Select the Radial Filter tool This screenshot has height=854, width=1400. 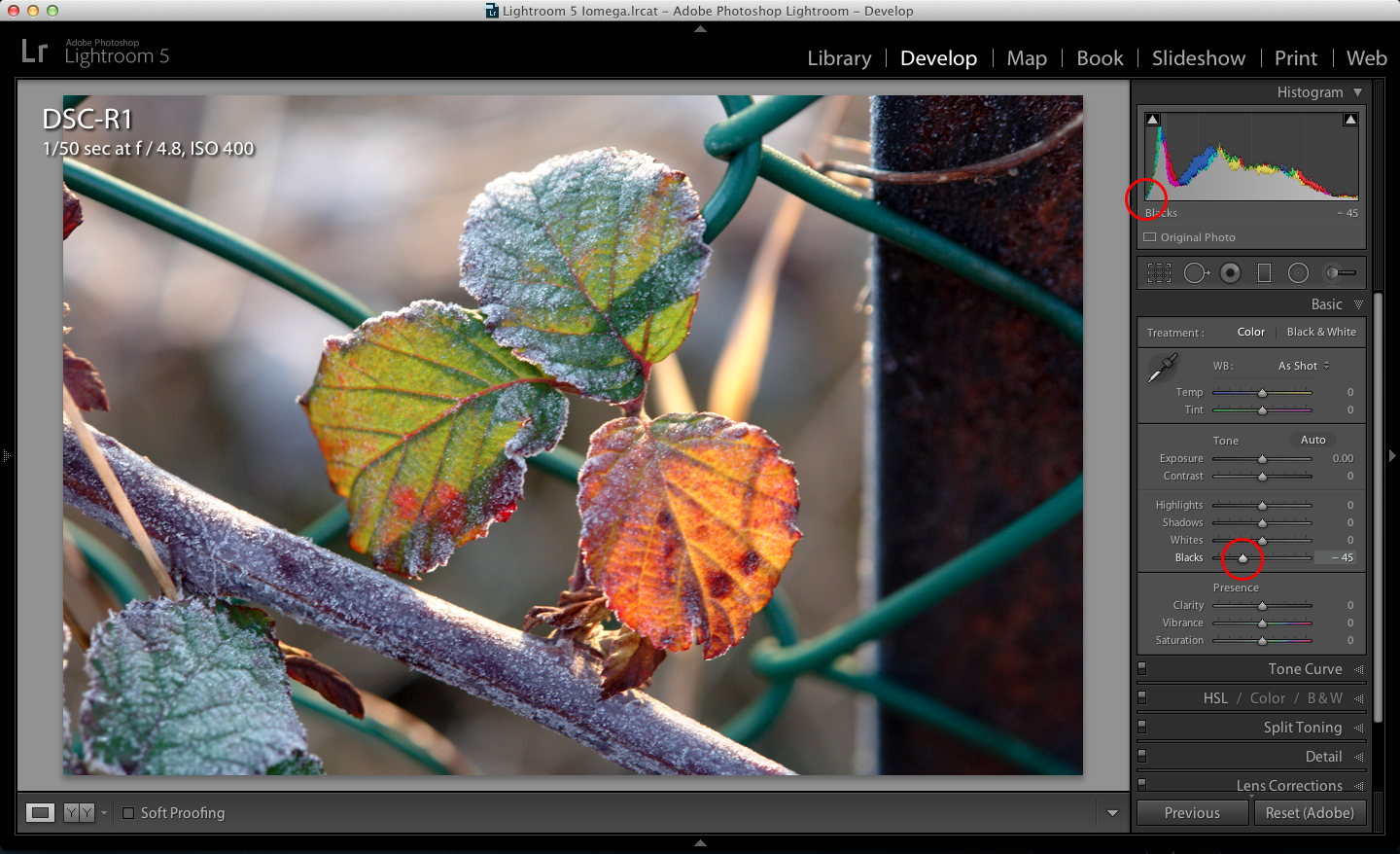(x=1299, y=272)
